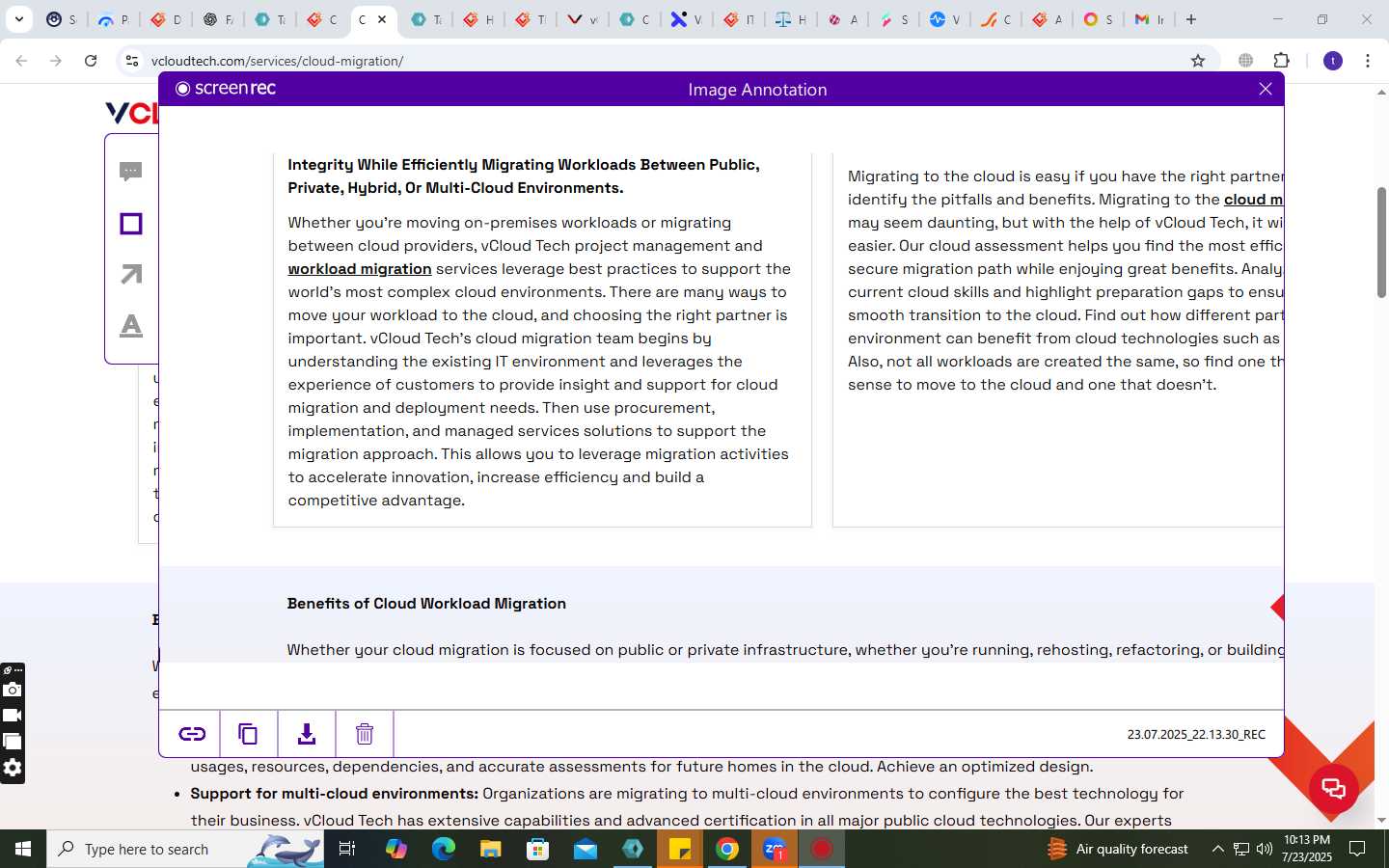Click the vCloud logo on webpage
Image resolution: width=1389 pixels, height=868 pixels.
131,113
